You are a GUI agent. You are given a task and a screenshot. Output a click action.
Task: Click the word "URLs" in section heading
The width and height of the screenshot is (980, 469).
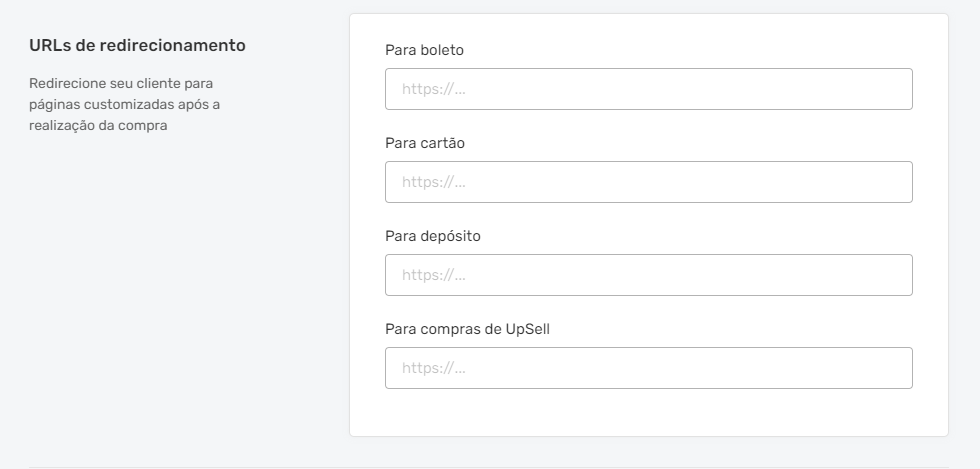click(49, 46)
